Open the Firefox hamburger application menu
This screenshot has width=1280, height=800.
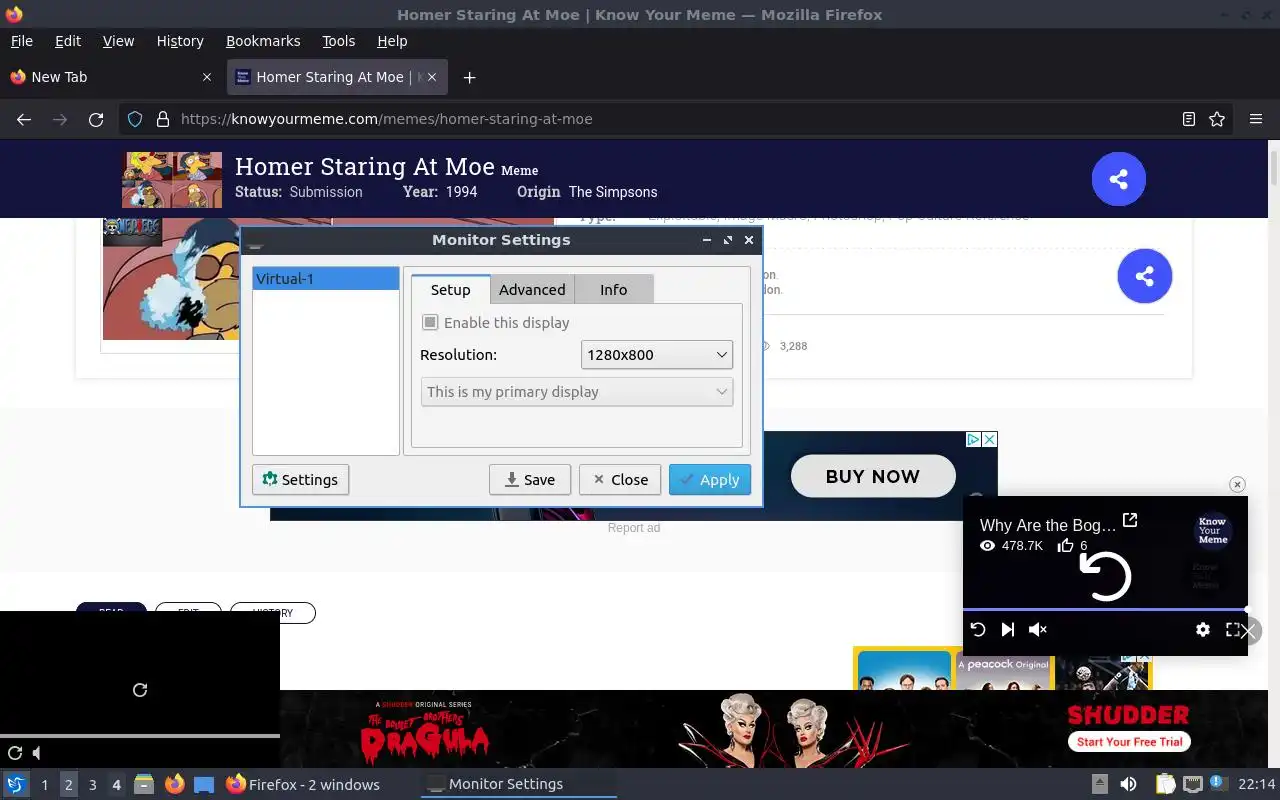point(1256,119)
